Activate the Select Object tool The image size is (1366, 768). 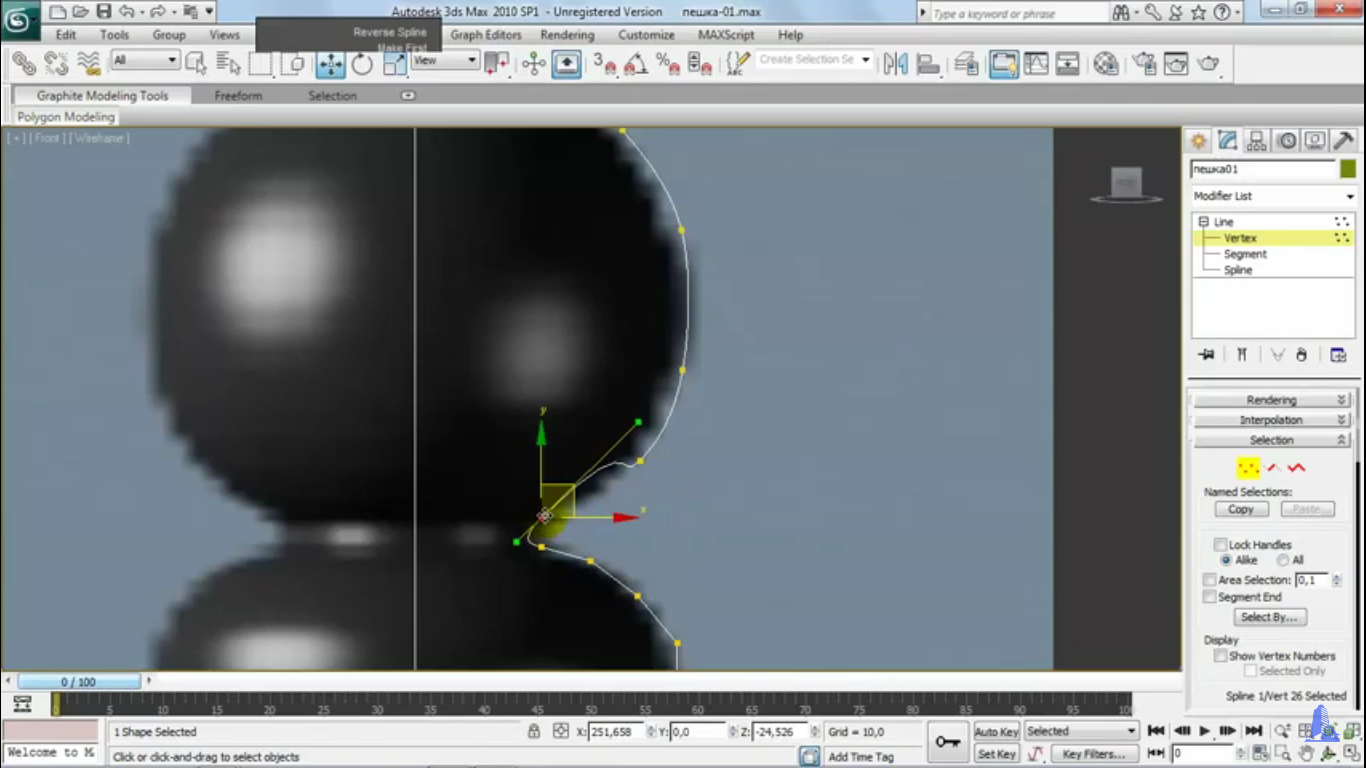[196, 64]
